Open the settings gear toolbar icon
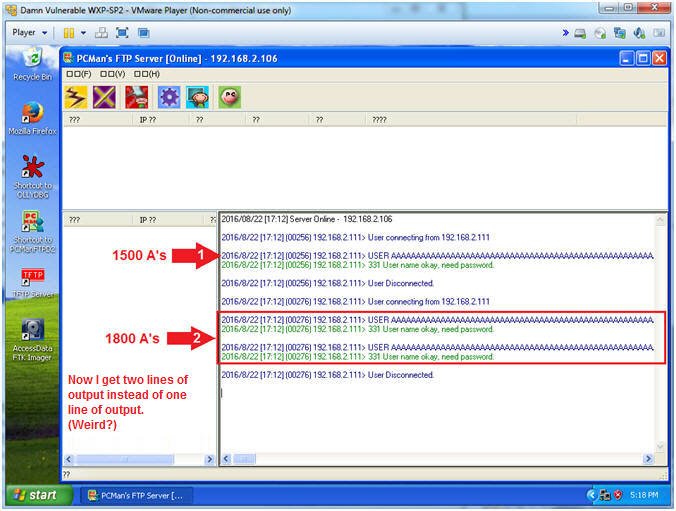The width and height of the screenshot is (676, 511). click(169, 97)
